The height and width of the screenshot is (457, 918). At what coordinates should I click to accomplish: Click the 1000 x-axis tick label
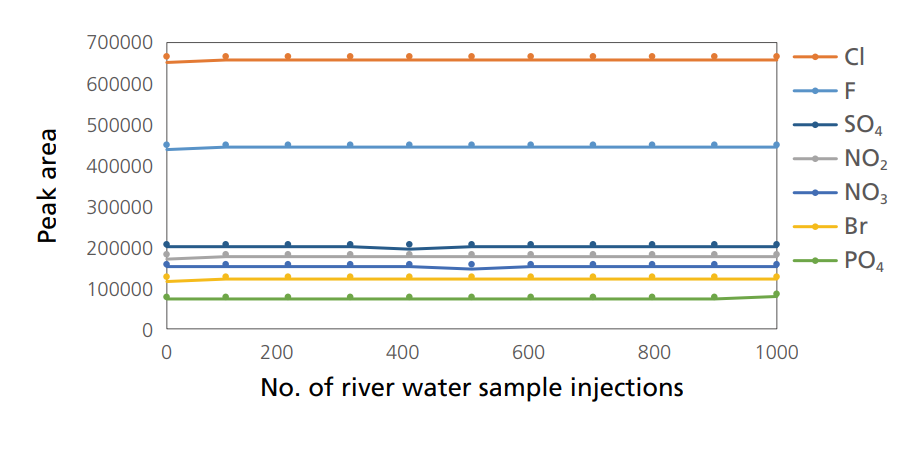tap(776, 352)
